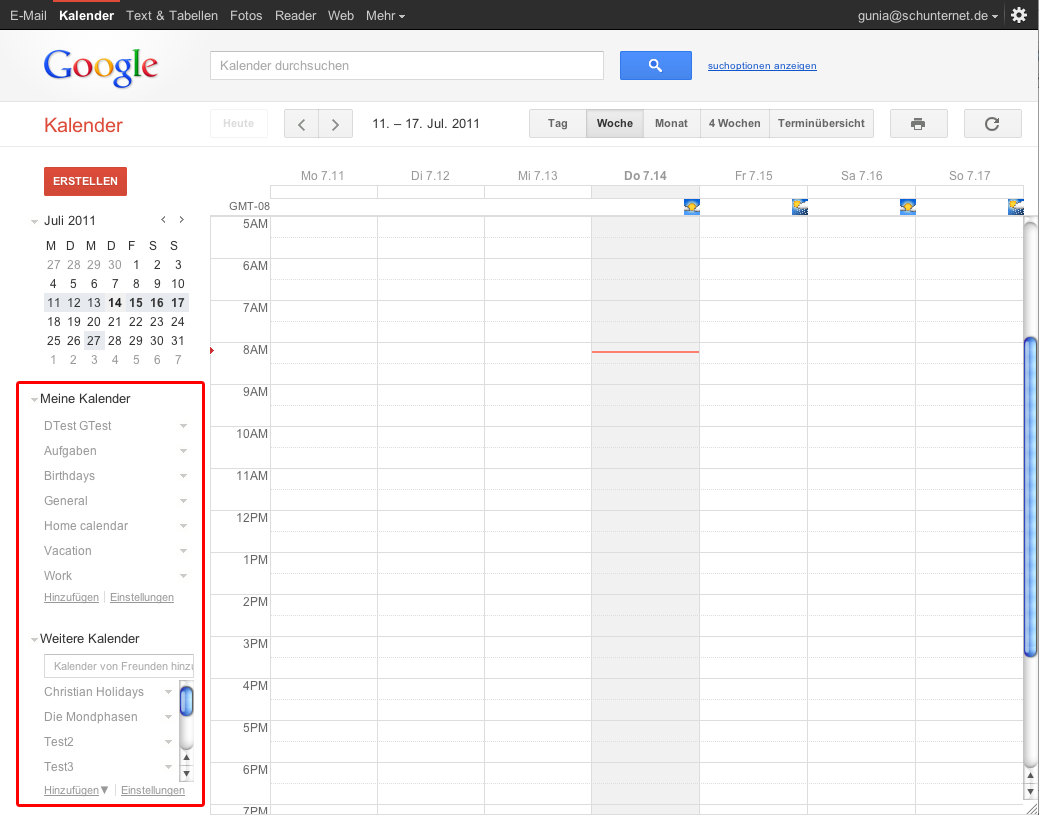Open Aufgaben calendar options arrow
1039x815 pixels.
tap(184, 451)
